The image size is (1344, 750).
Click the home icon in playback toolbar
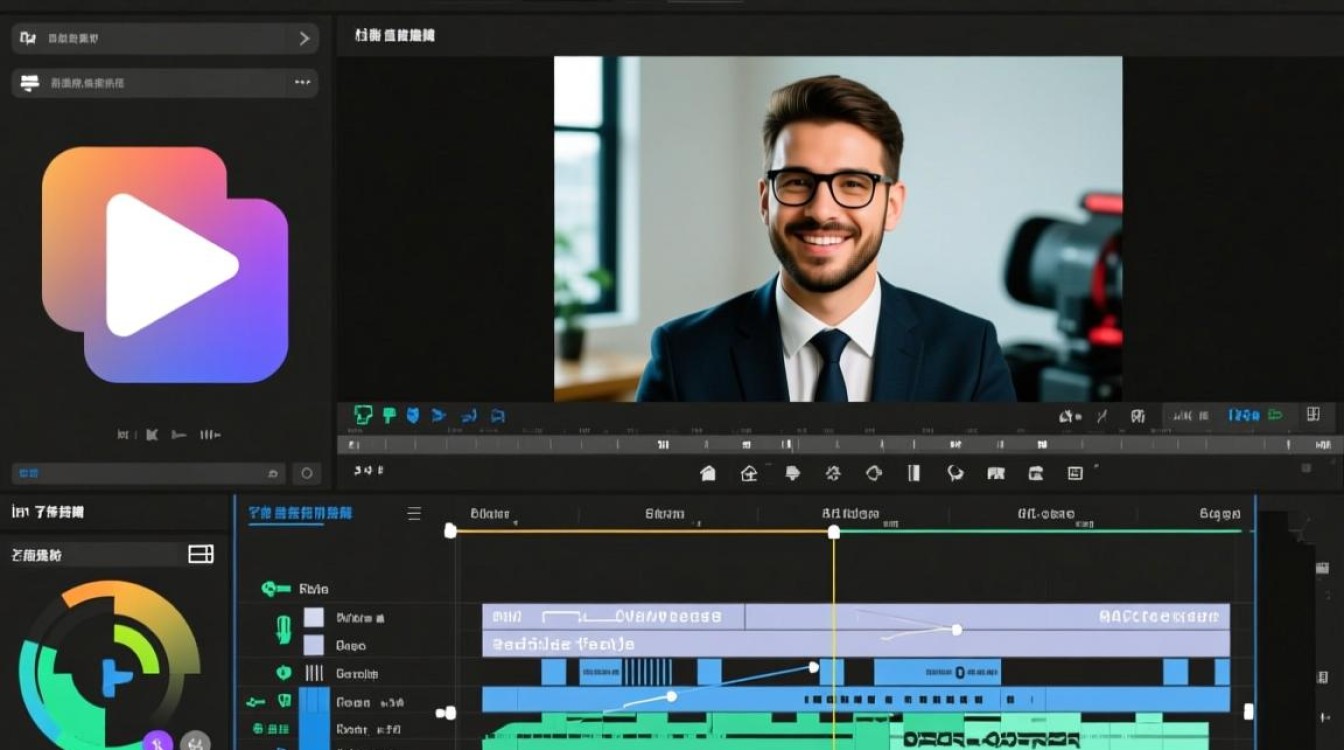[708, 473]
